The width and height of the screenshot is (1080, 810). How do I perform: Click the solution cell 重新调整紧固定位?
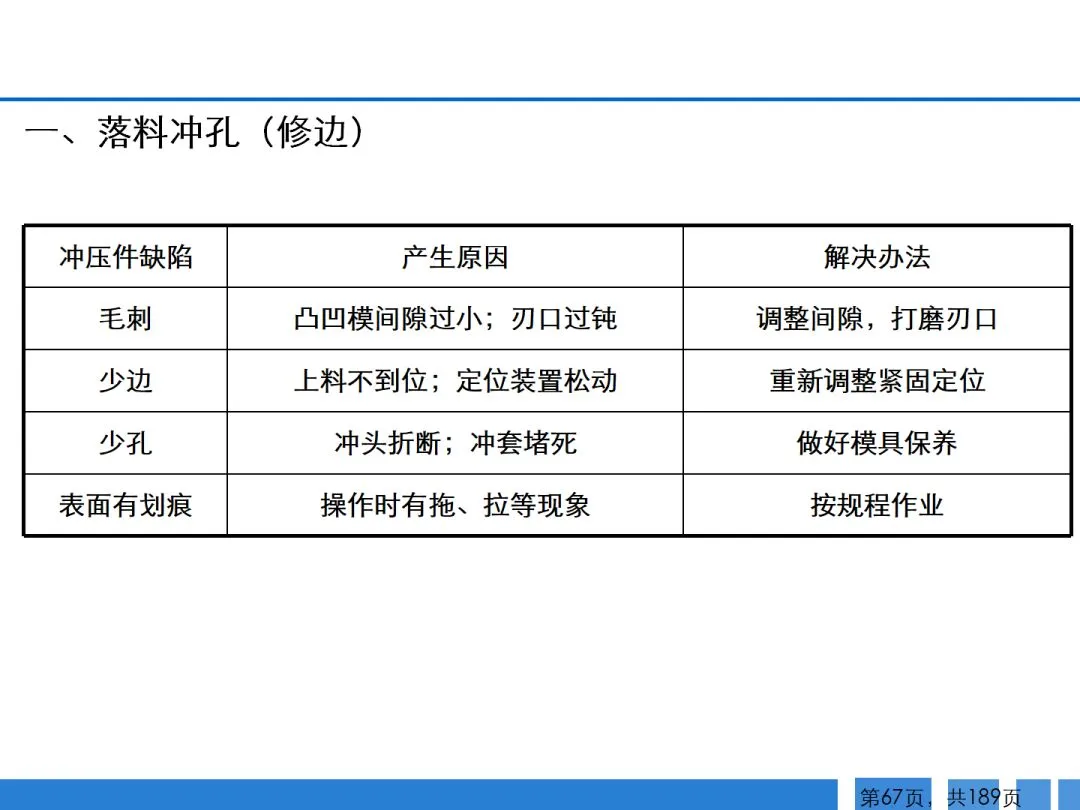click(877, 380)
